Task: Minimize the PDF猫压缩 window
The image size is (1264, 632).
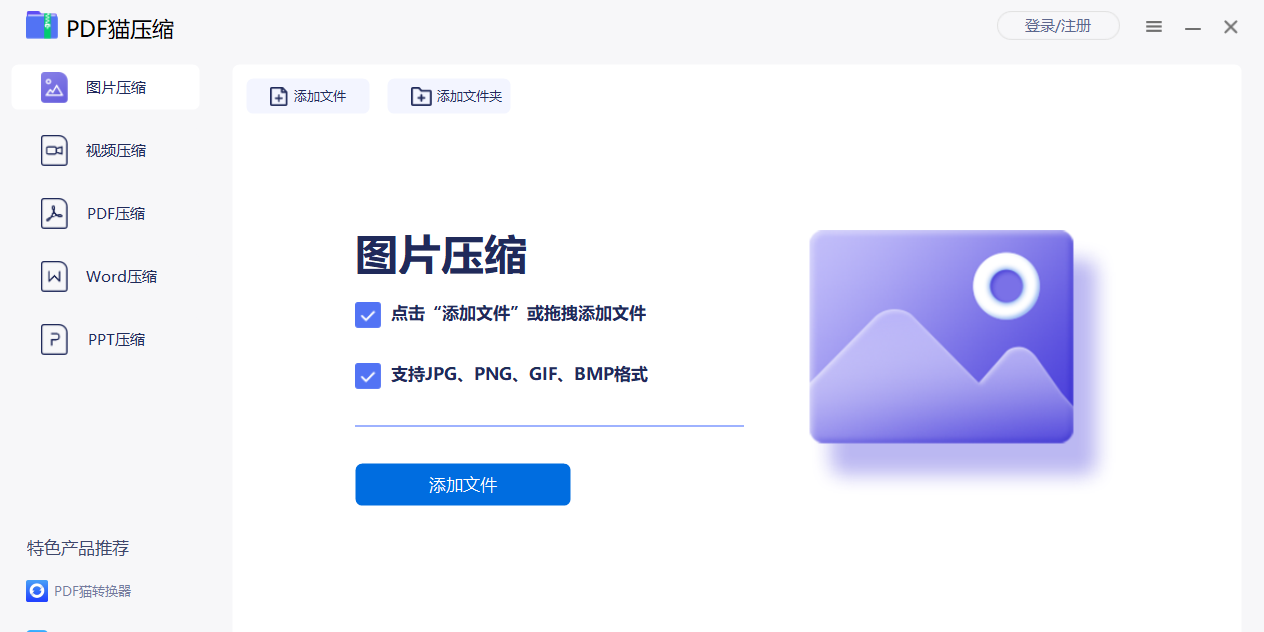Action: pyautogui.click(x=1193, y=28)
